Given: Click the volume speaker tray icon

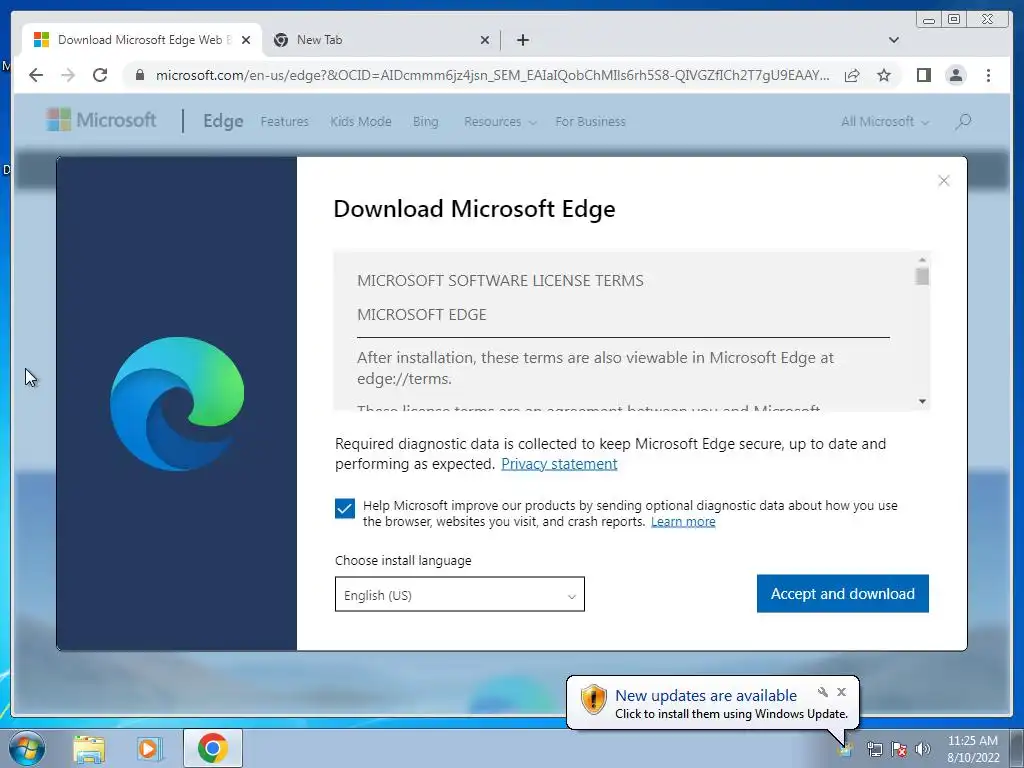Looking at the screenshot, I should (x=923, y=750).
